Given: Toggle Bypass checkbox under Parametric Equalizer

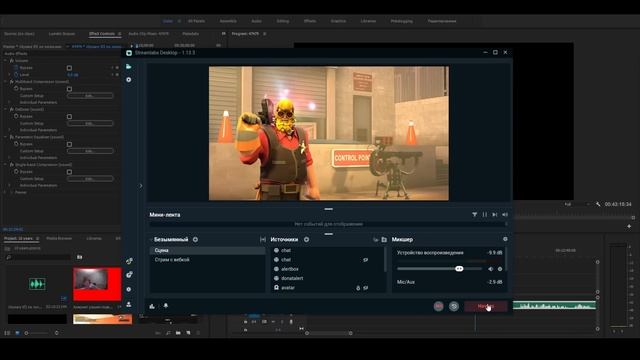Looking at the screenshot, I should pos(69,144).
